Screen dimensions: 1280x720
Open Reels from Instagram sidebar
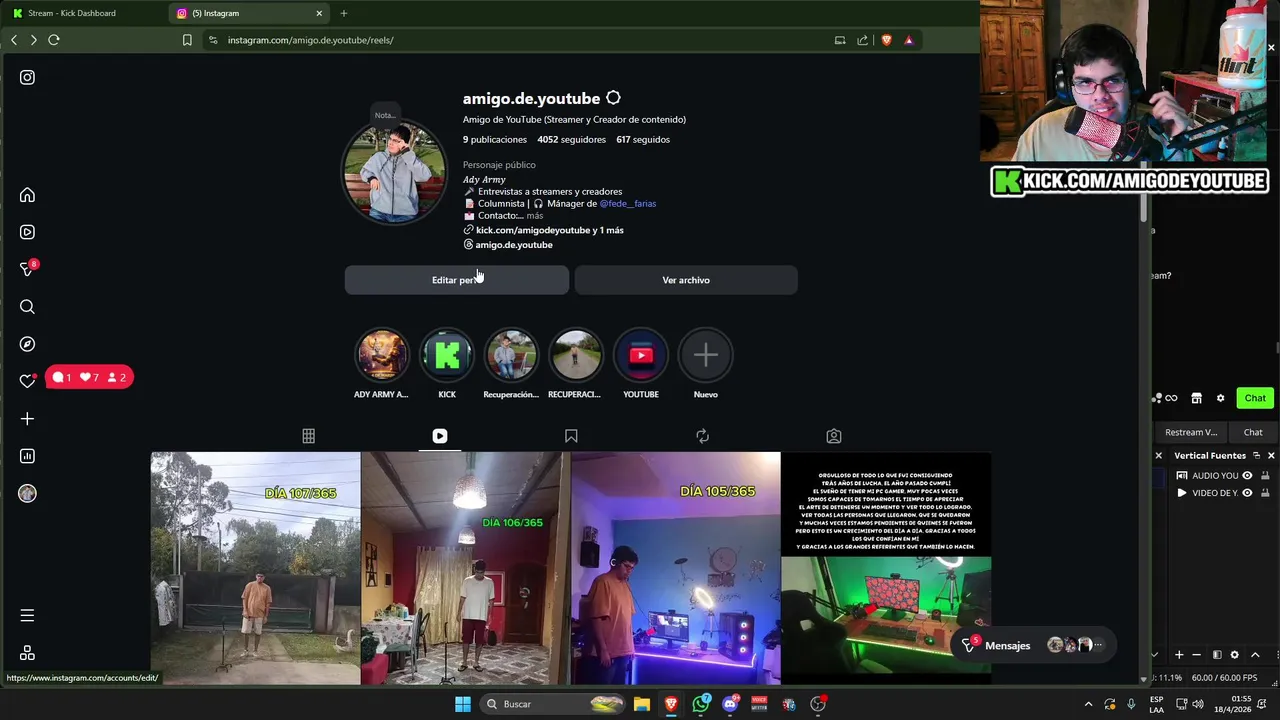point(27,232)
